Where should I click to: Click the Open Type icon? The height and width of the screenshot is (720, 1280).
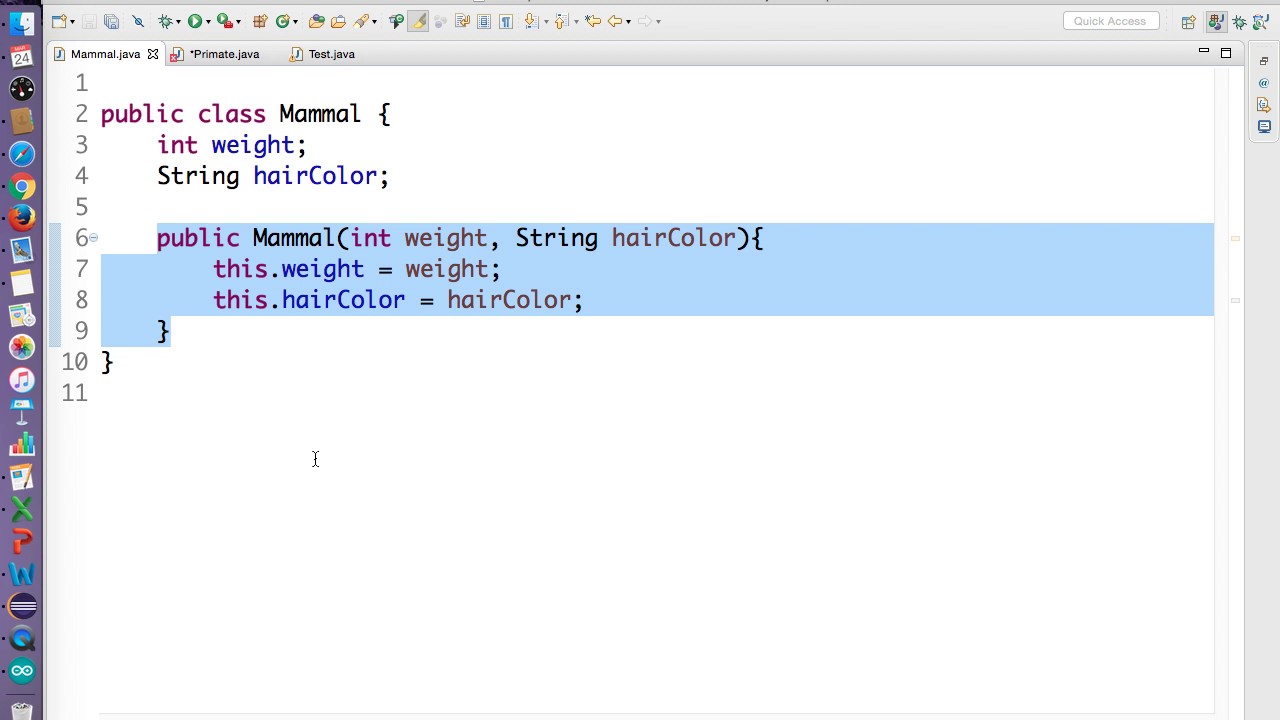317,21
